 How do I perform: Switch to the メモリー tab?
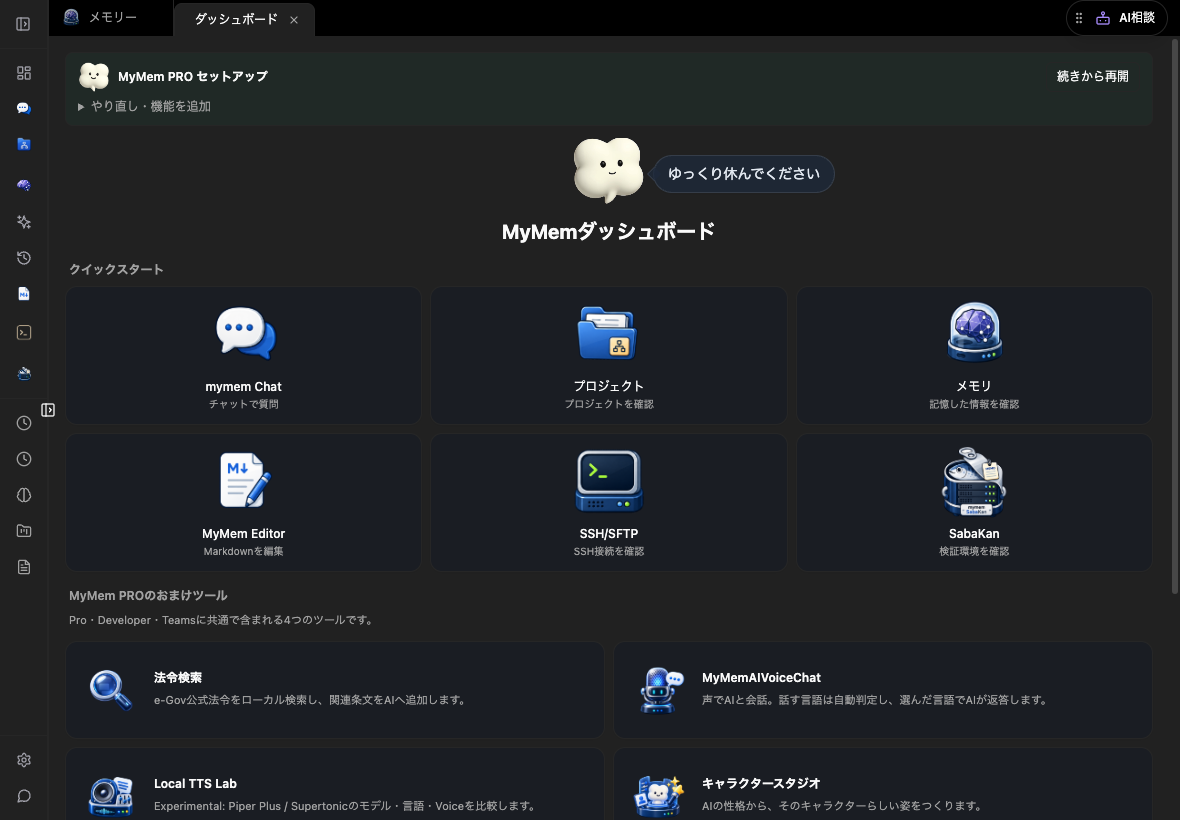click(x=111, y=17)
